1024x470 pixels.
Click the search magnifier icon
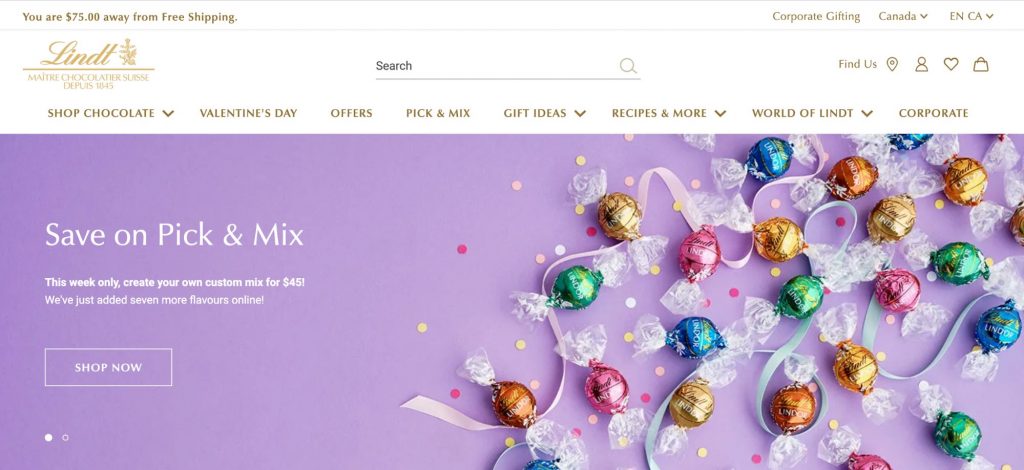[x=628, y=65]
